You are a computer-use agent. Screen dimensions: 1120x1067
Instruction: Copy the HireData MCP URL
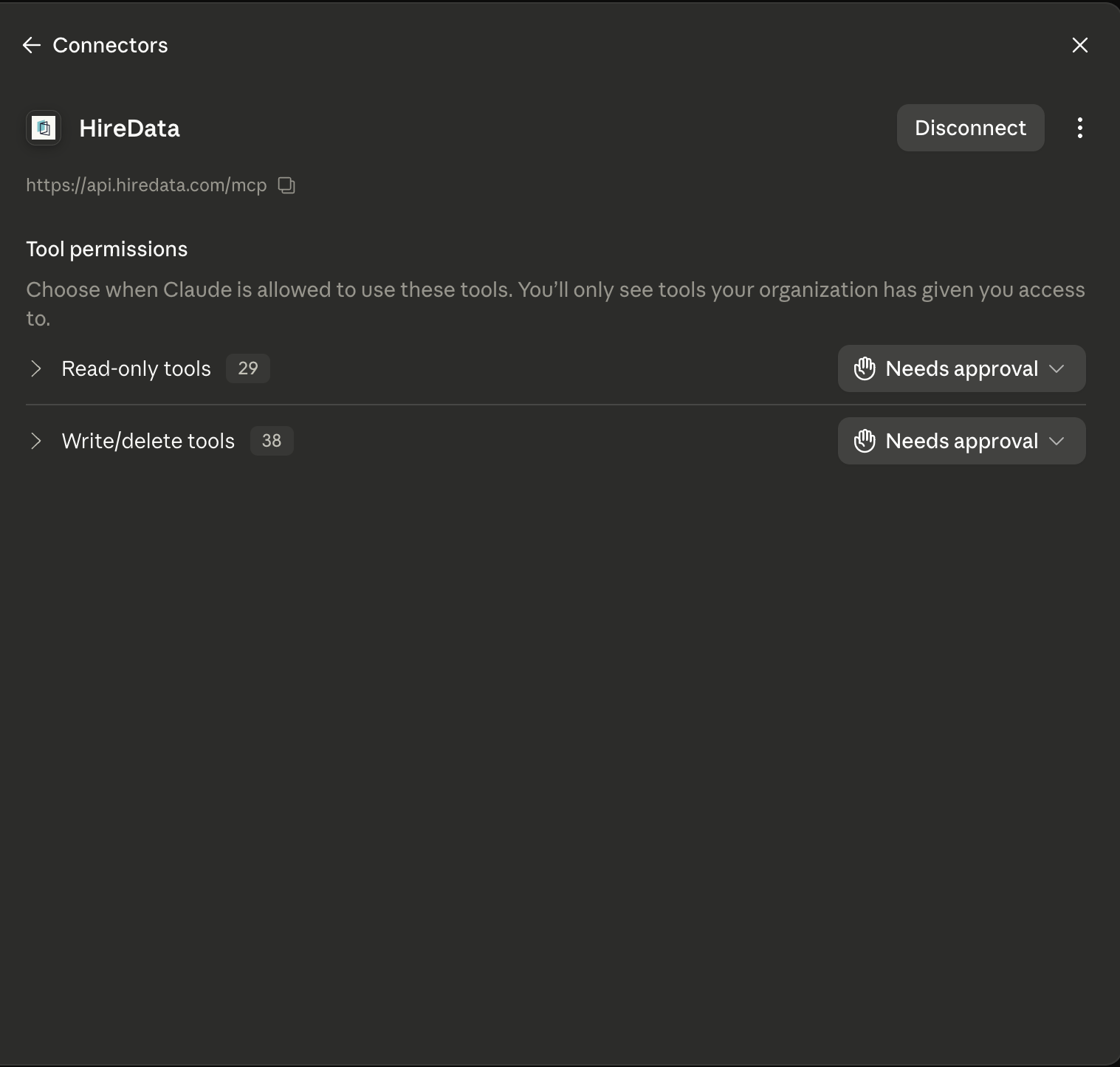tap(286, 185)
